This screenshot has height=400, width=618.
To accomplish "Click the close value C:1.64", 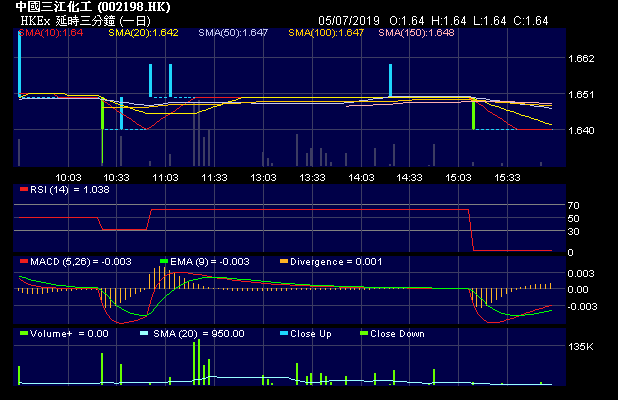I will (531, 20).
